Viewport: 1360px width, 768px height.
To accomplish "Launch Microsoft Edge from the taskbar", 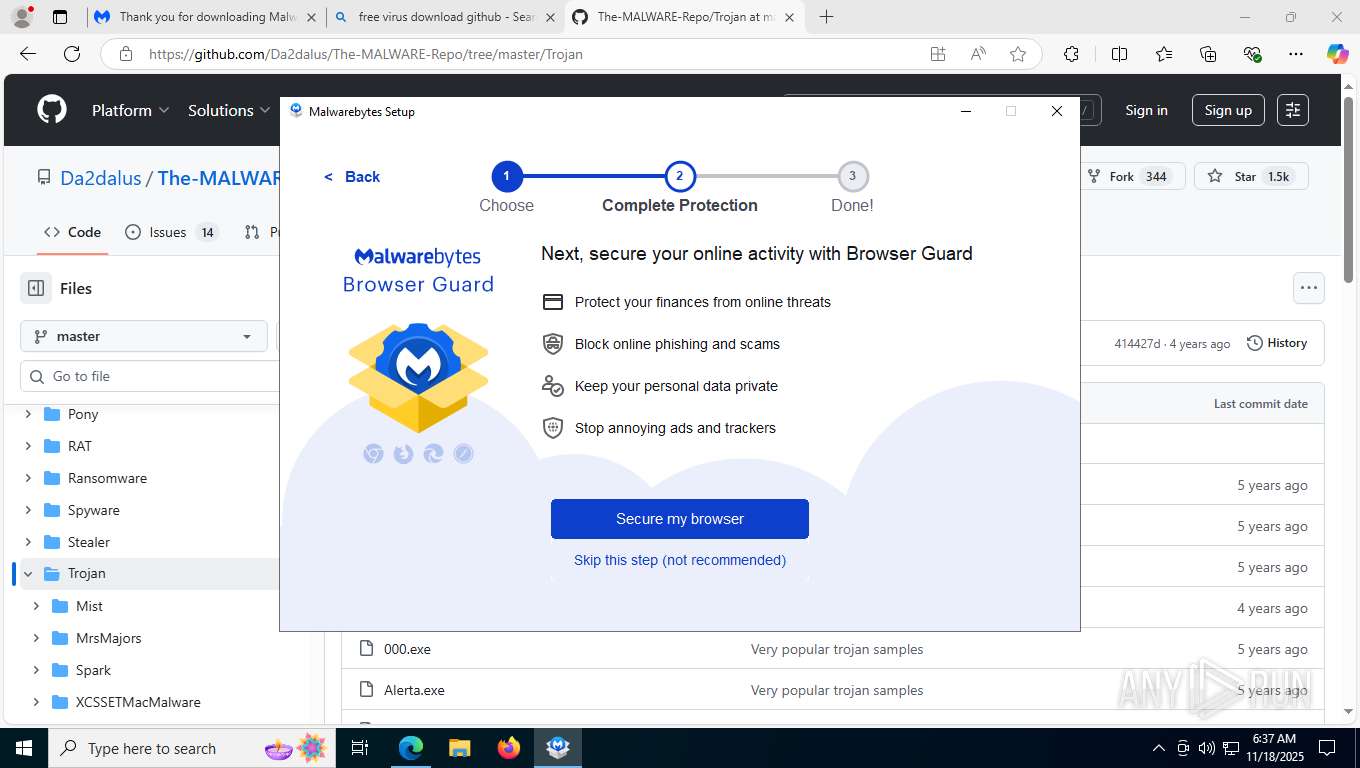I will tap(411, 748).
